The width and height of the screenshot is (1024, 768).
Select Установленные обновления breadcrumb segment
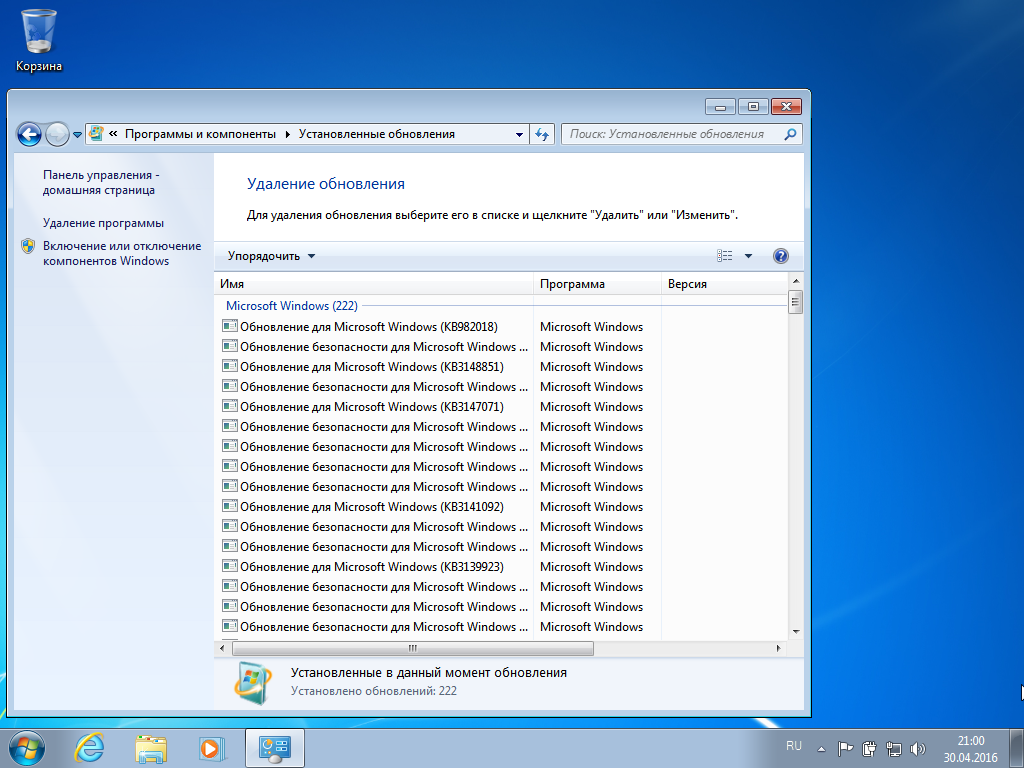click(377, 134)
